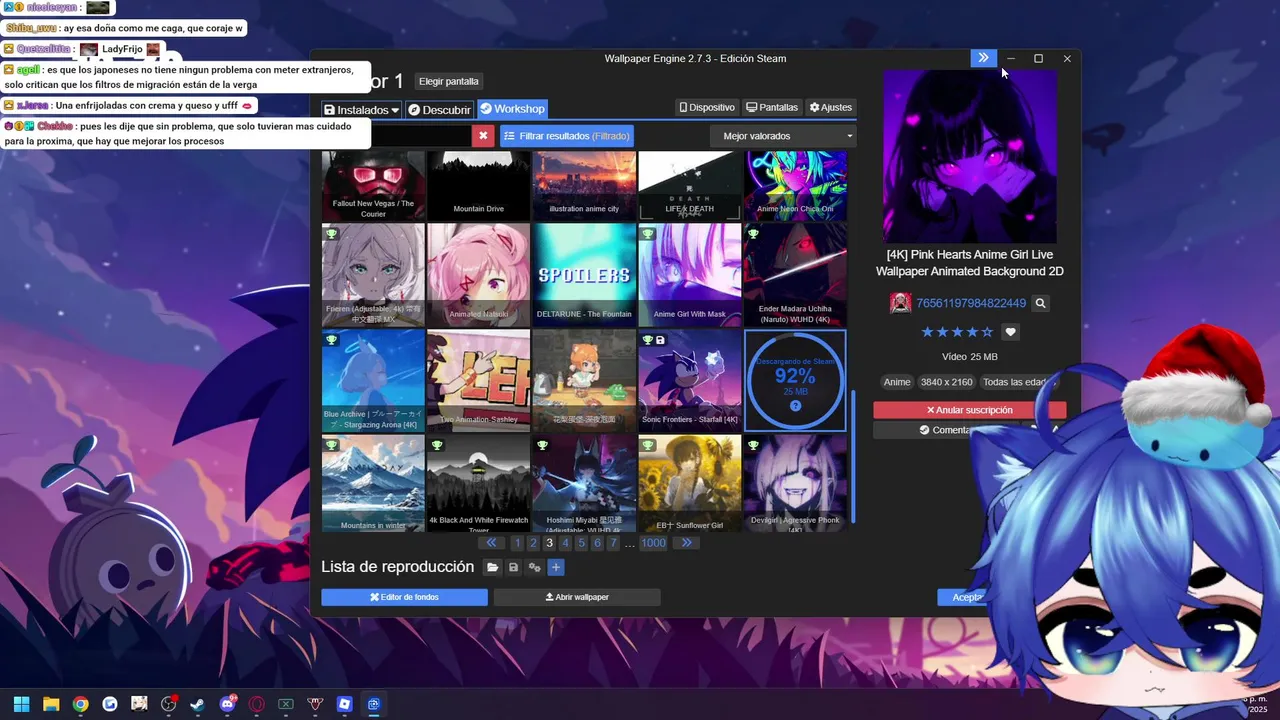
Task: Select Anime Girl With Mask wallpaper
Action: (x=690, y=274)
